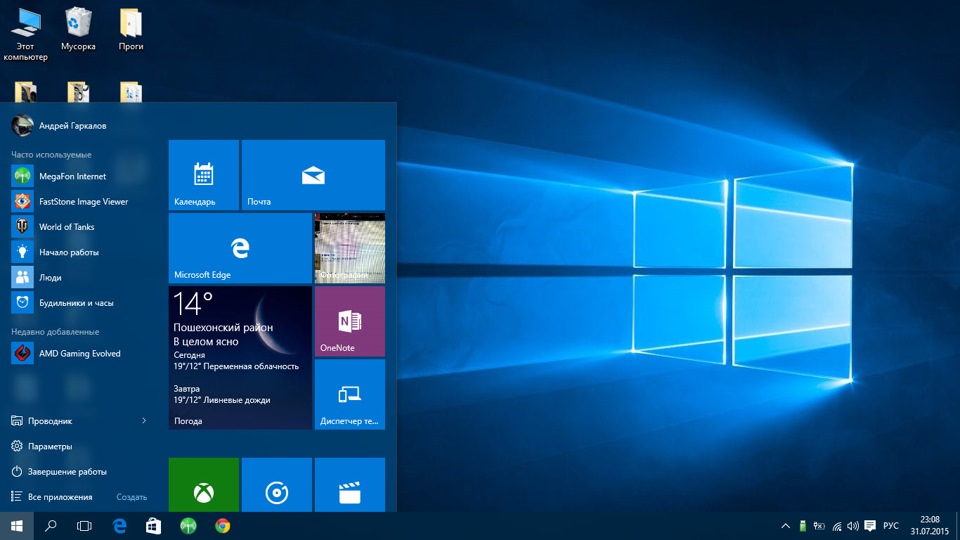Open the weather tile (Погода)
The image size is (960, 540).
pyautogui.click(x=240, y=358)
